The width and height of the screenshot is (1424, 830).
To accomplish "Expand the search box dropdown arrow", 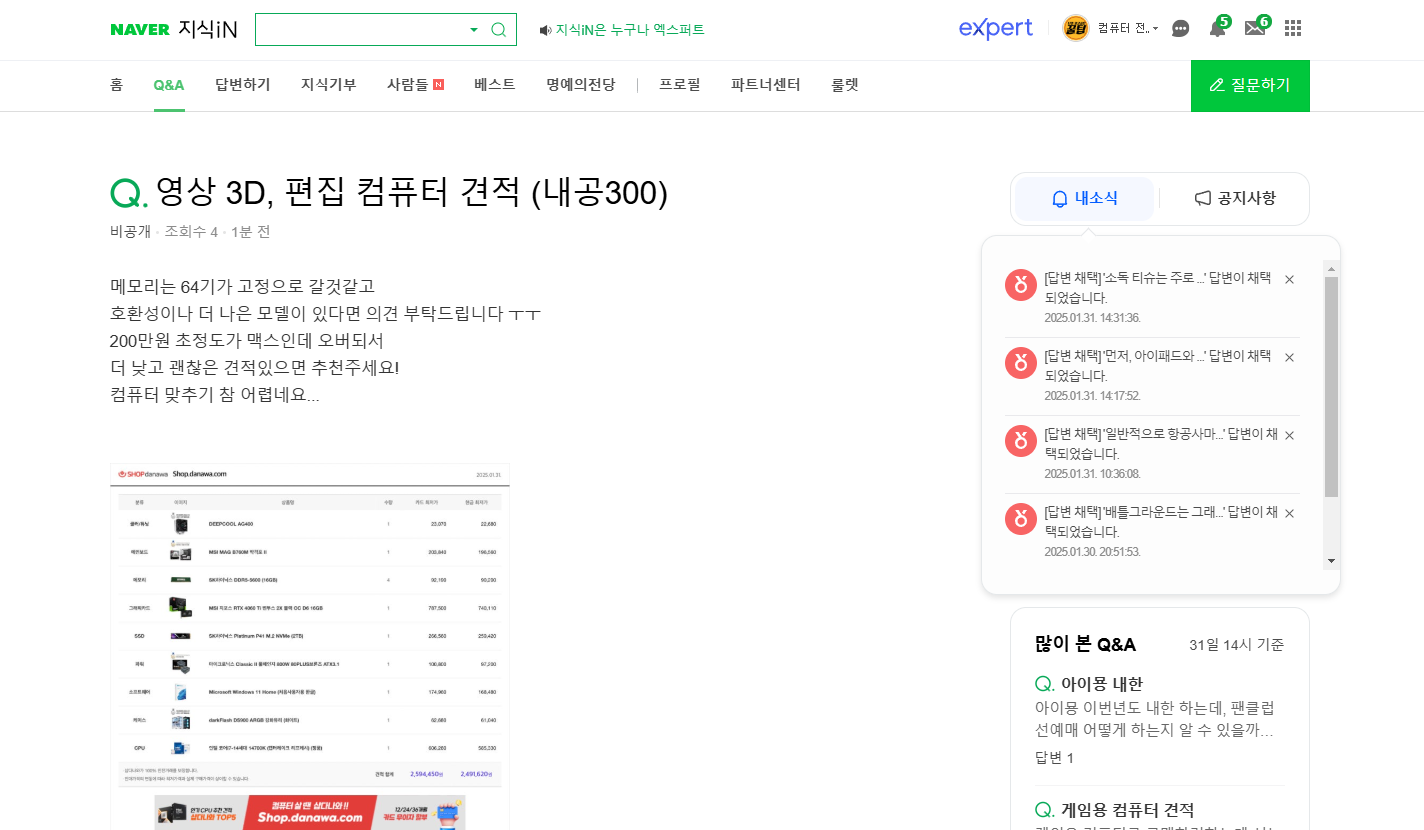I will pos(474,30).
